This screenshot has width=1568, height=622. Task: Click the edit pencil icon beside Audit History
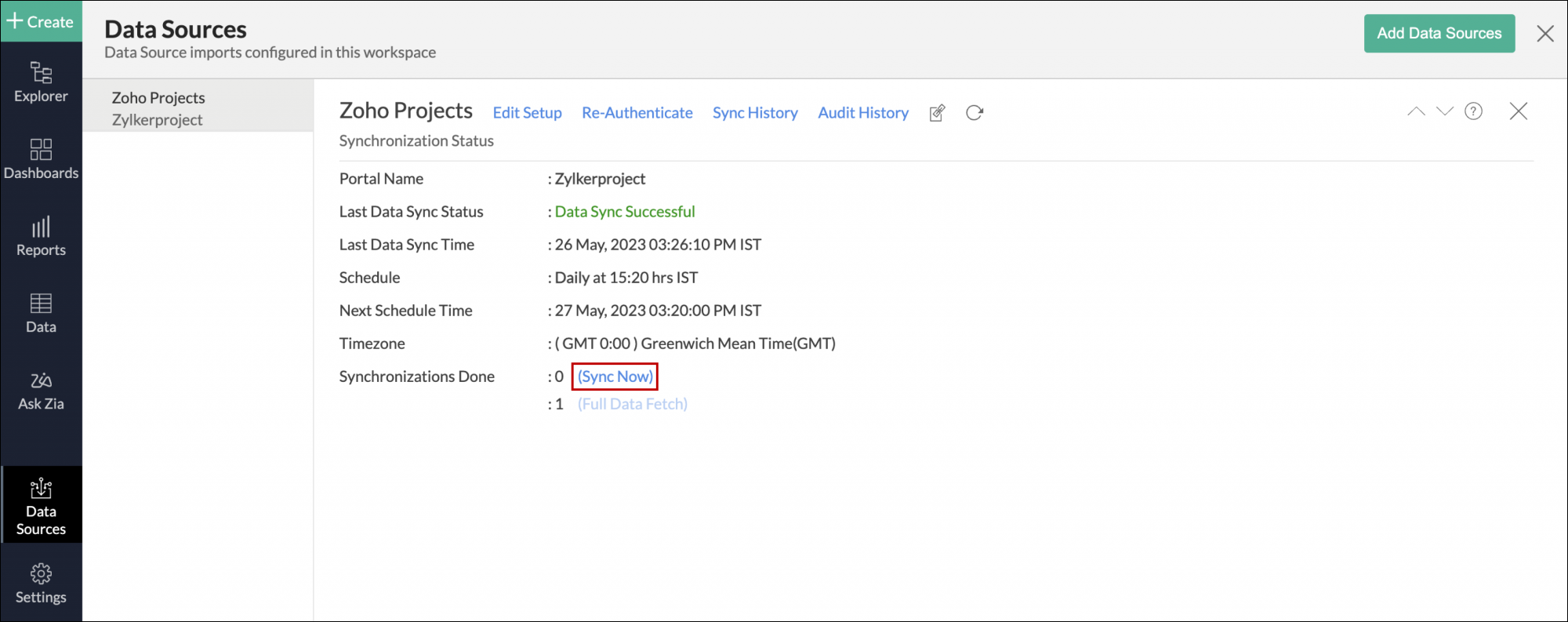[x=937, y=113]
